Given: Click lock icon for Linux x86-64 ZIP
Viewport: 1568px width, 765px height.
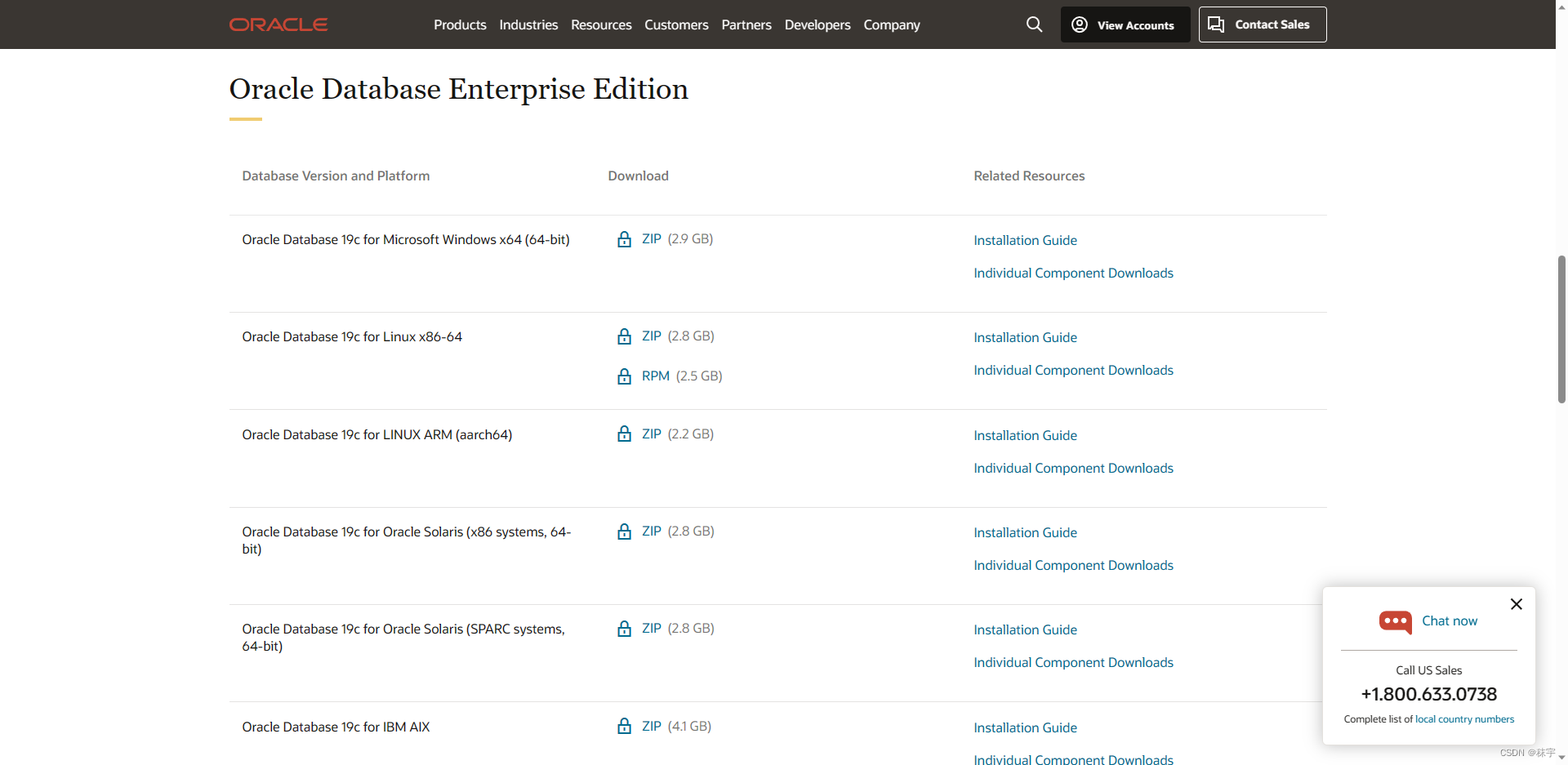Looking at the screenshot, I should click(x=625, y=336).
